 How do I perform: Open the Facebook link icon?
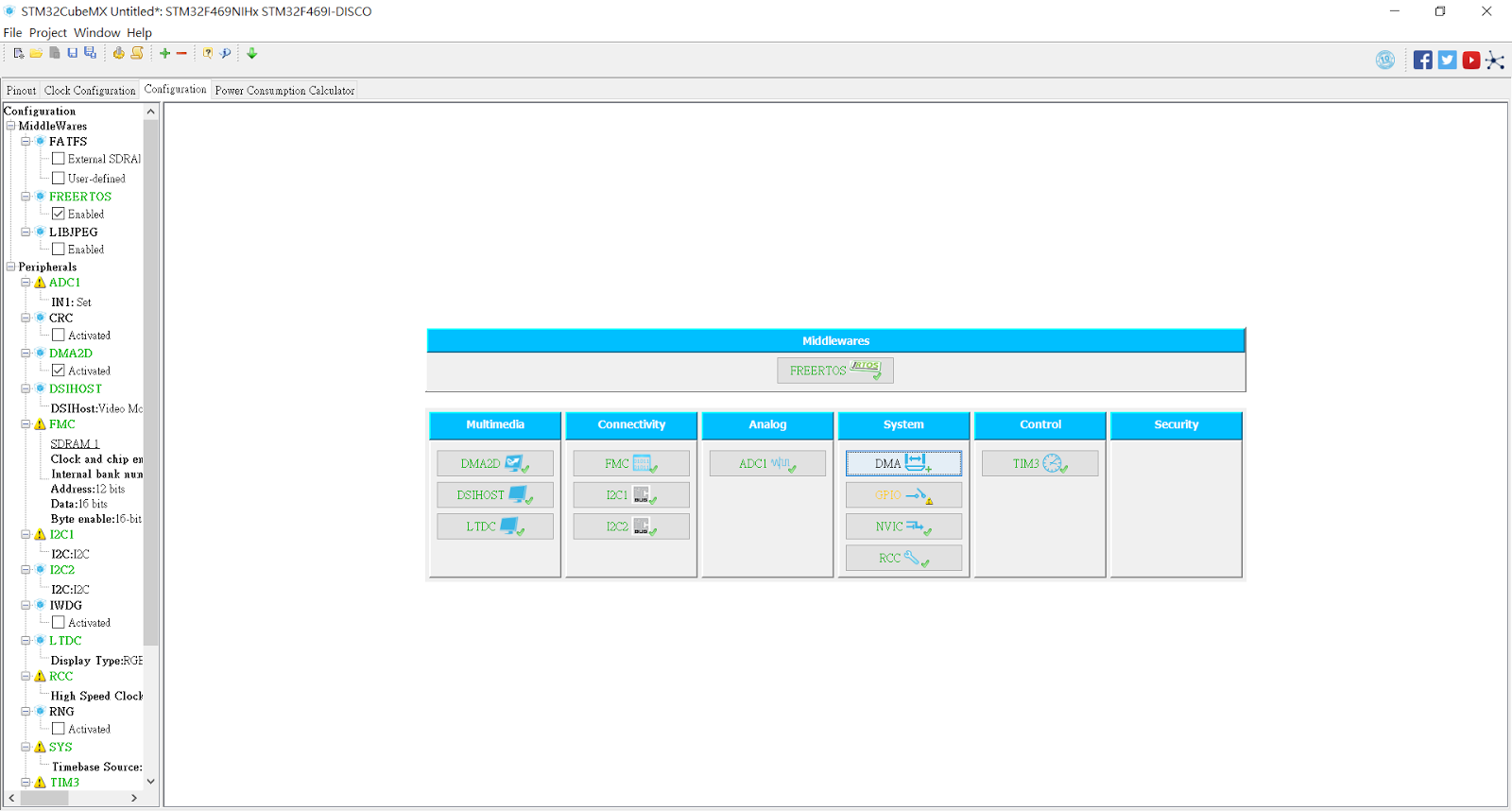(1423, 60)
